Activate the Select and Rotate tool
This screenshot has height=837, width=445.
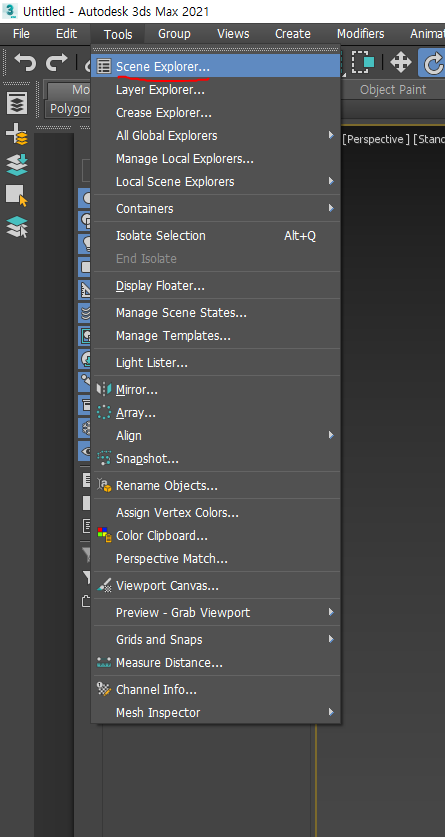tap(433, 62)
